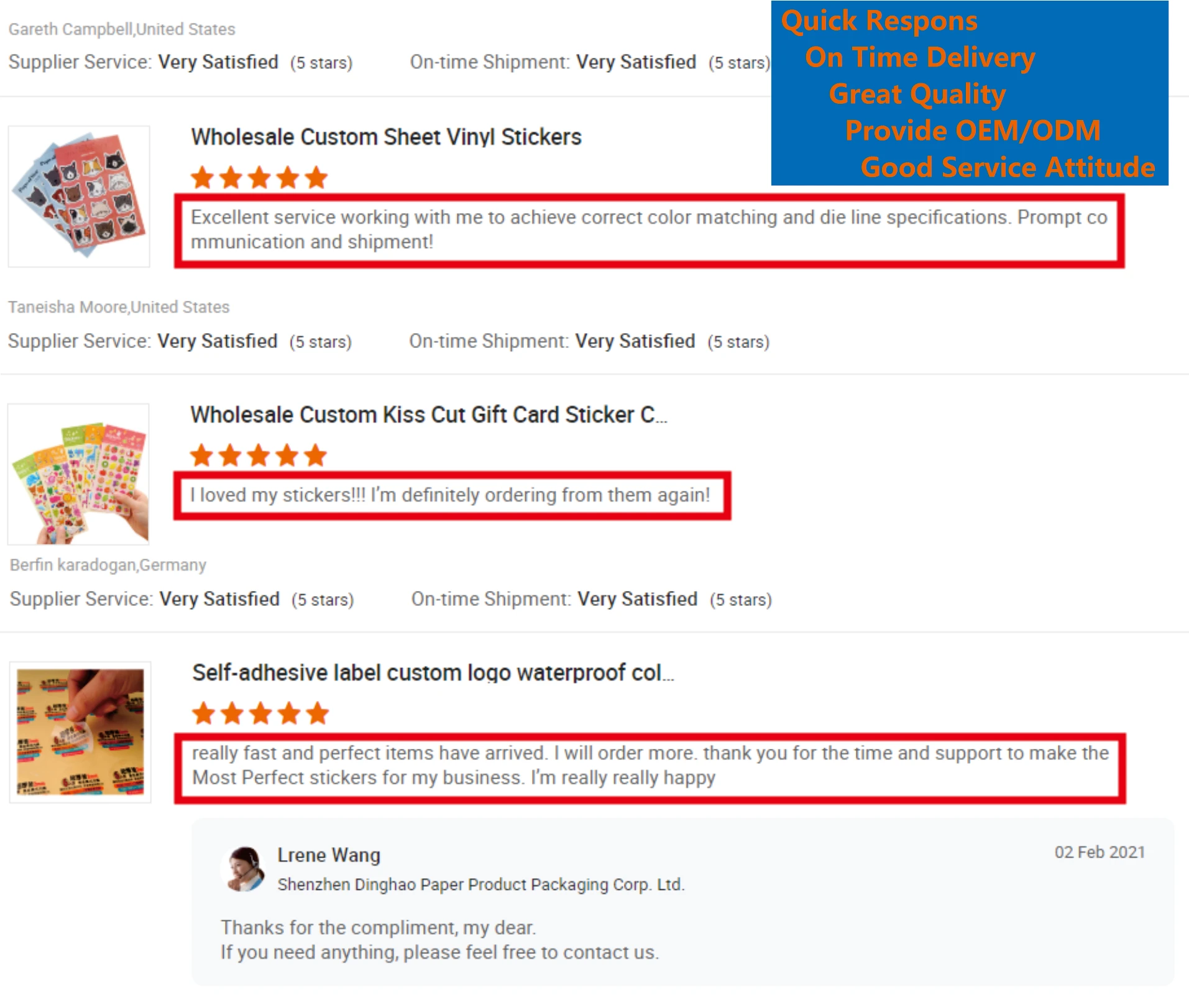This screenshot has height=1008, width=1189.
Task: Open Wholesale Custom Kiss Cut Gift Card title
Action: point(429,415)
